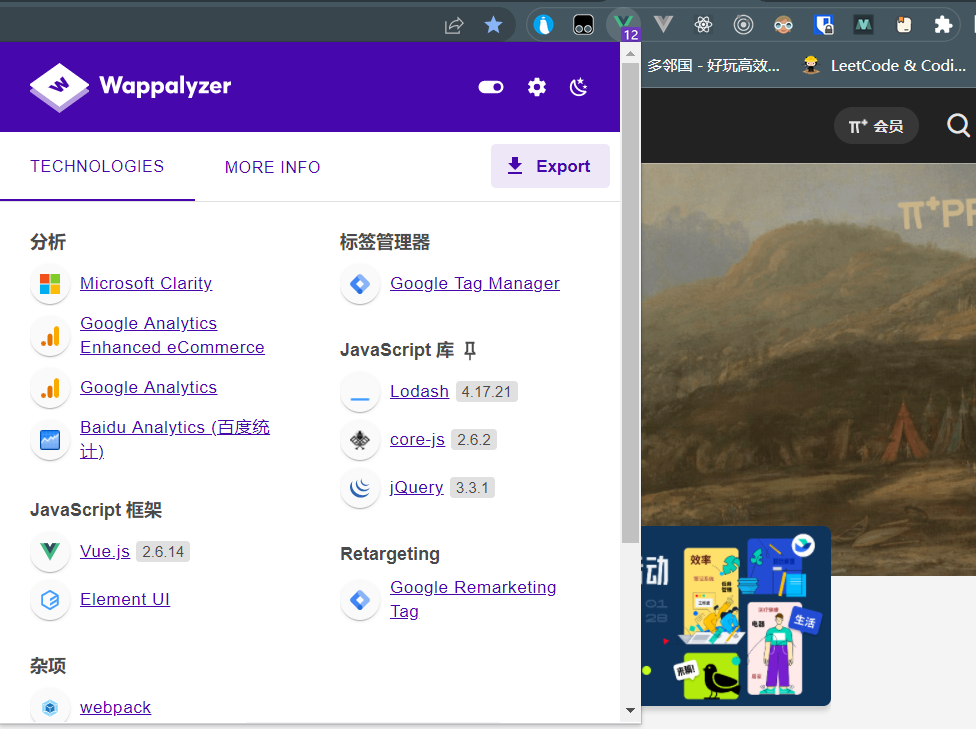Click the popup scrollbar down arrow
The image size is (976, 729).
click(x=631, y=710)
